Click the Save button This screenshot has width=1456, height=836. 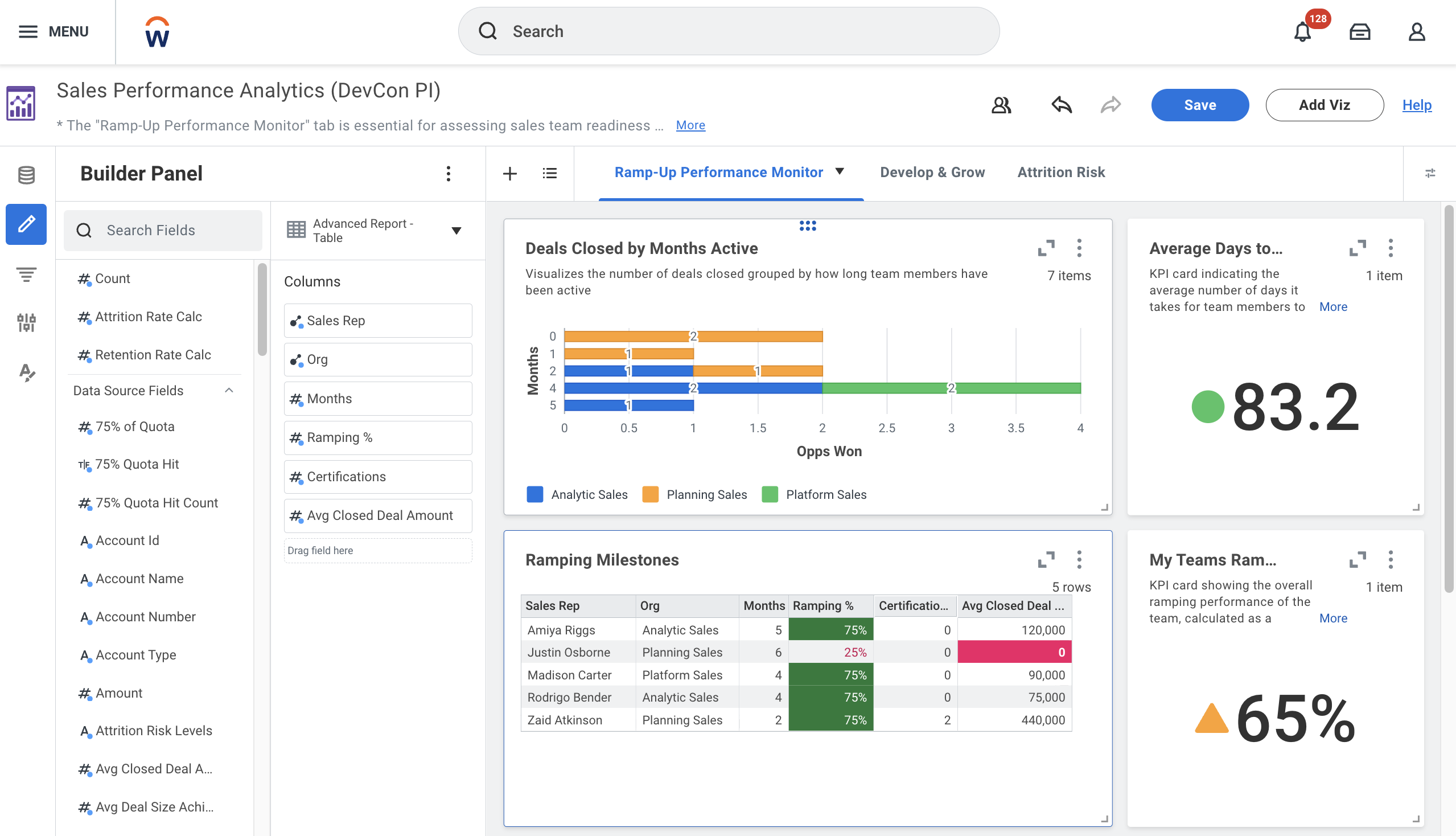1199,105
